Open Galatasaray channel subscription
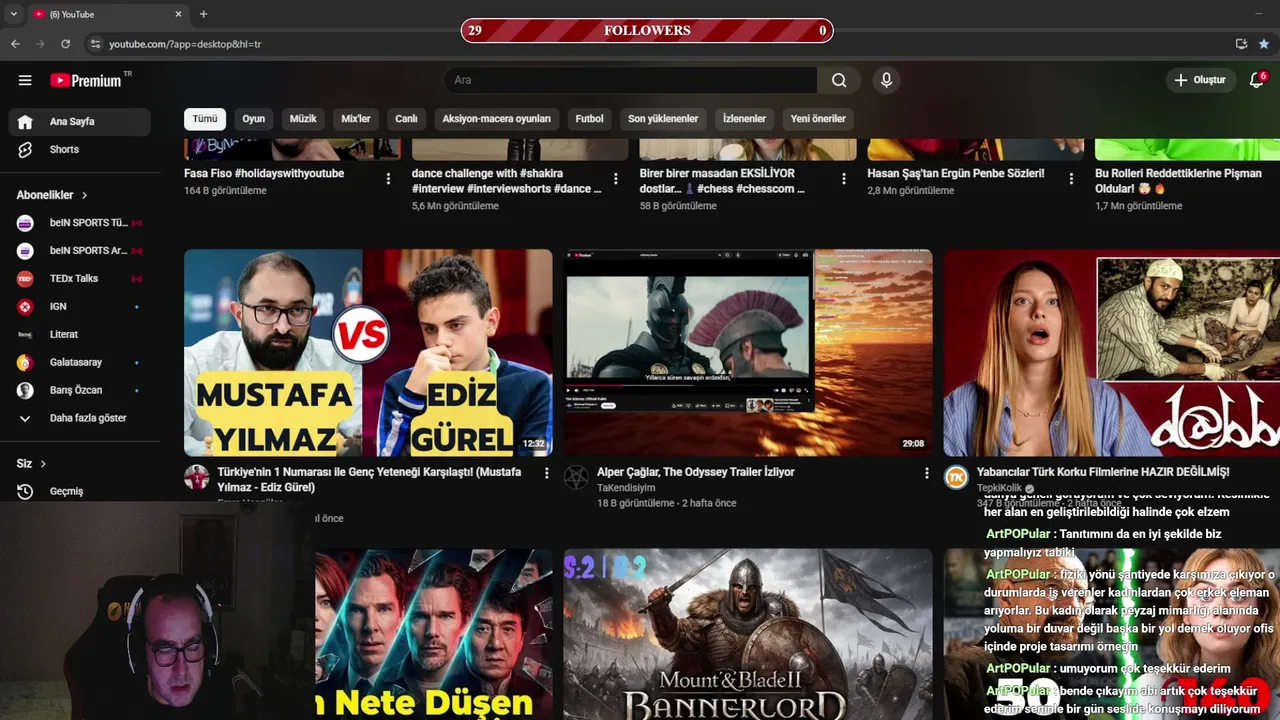1280x720 pixels. (80, 362)
